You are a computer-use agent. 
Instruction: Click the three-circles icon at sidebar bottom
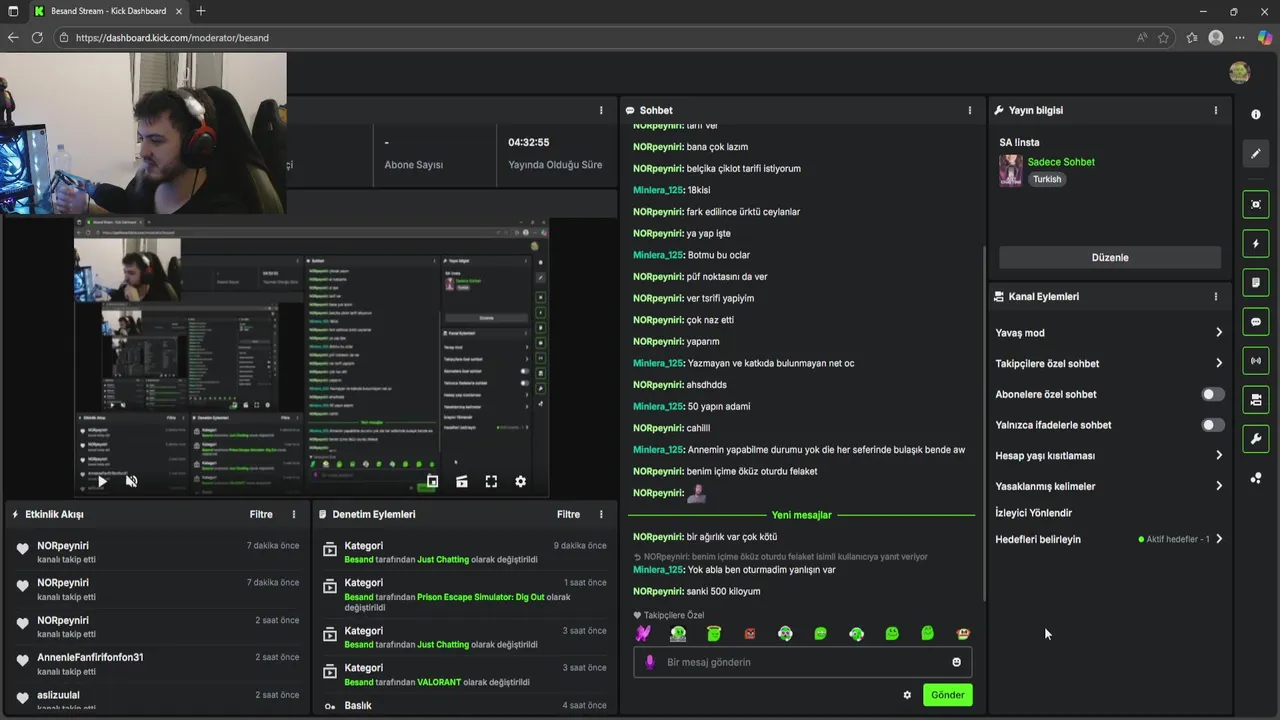pos(1256,478)
